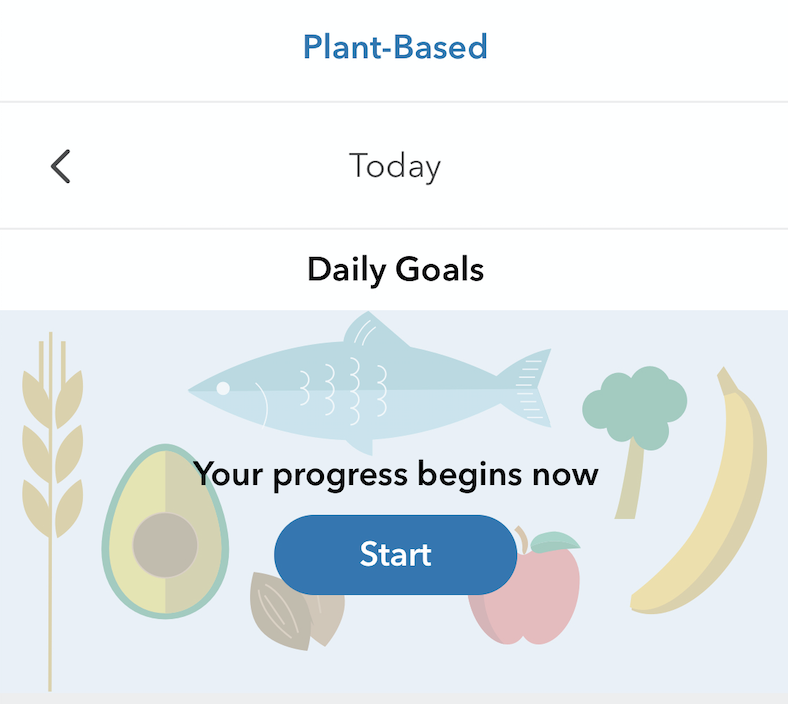The image size is (788, 704).
Task: Go back using the left chevron
Action: coord(61,166)
